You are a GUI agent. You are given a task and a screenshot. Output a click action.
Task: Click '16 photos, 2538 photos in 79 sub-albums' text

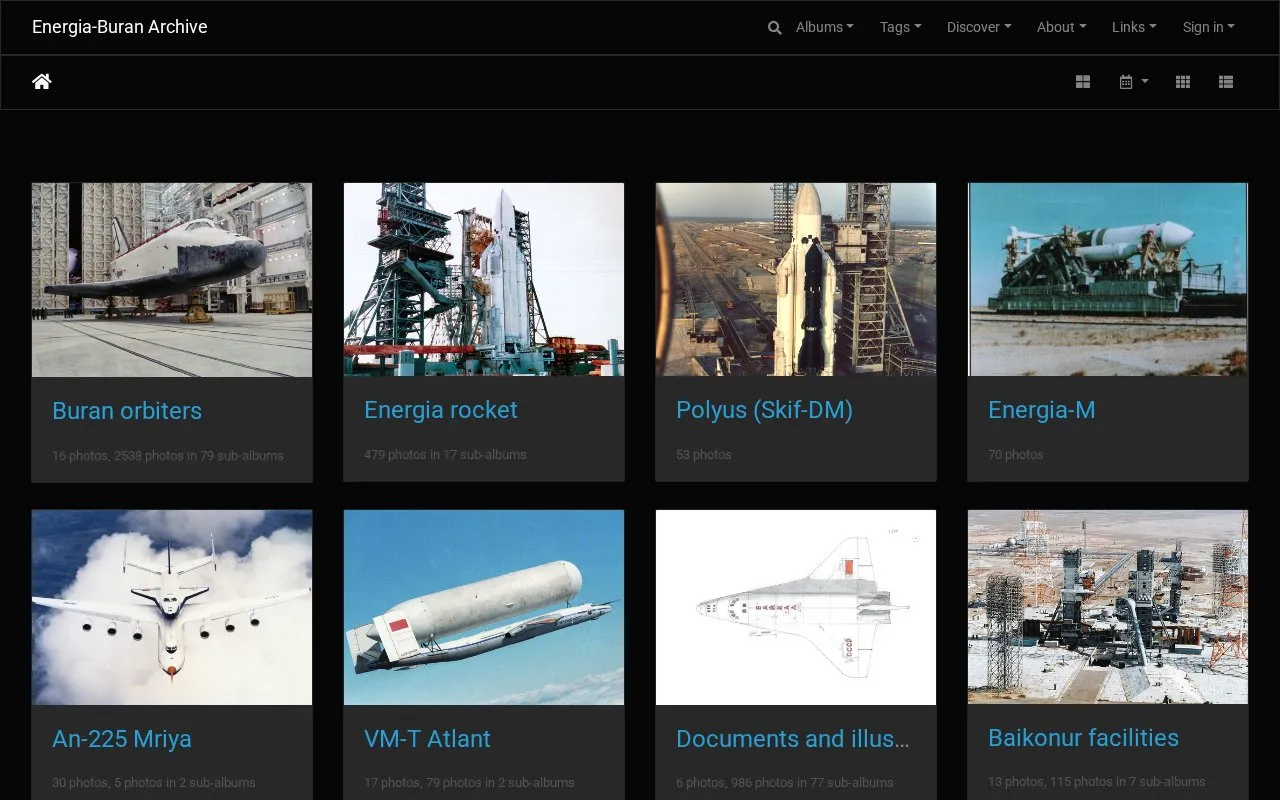[168, 456]
